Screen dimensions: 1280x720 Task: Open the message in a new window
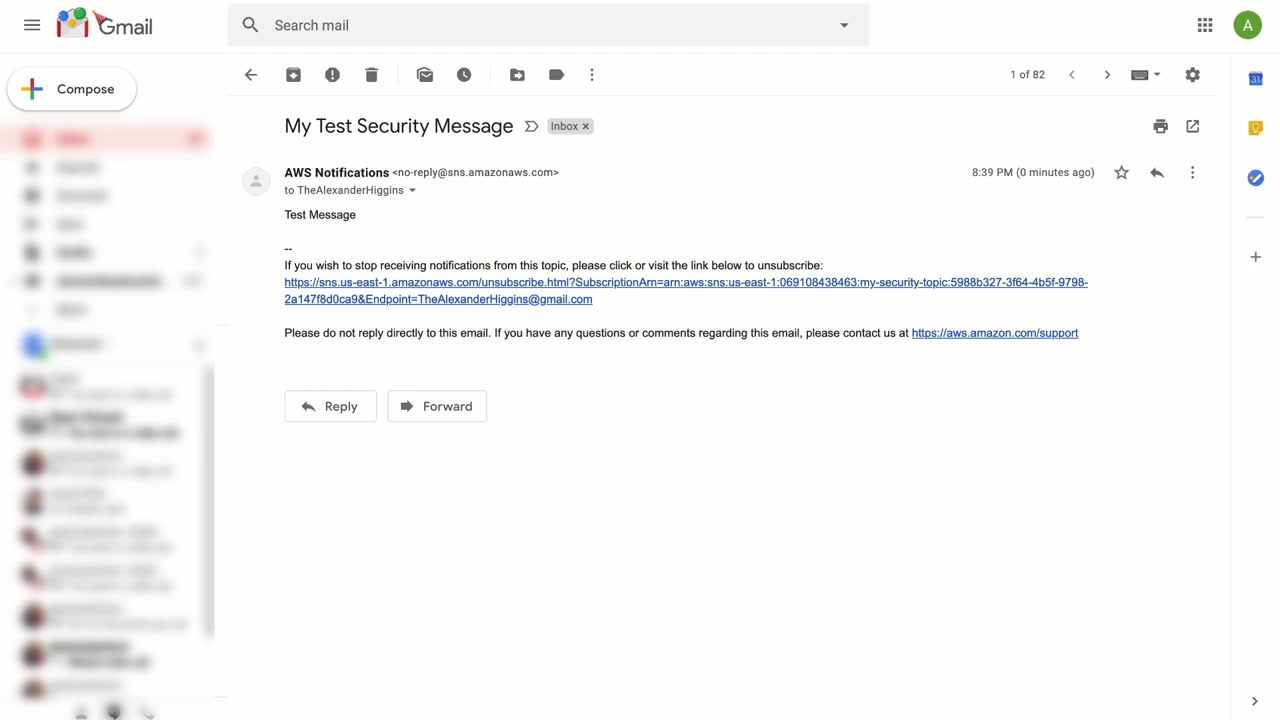1192,126
